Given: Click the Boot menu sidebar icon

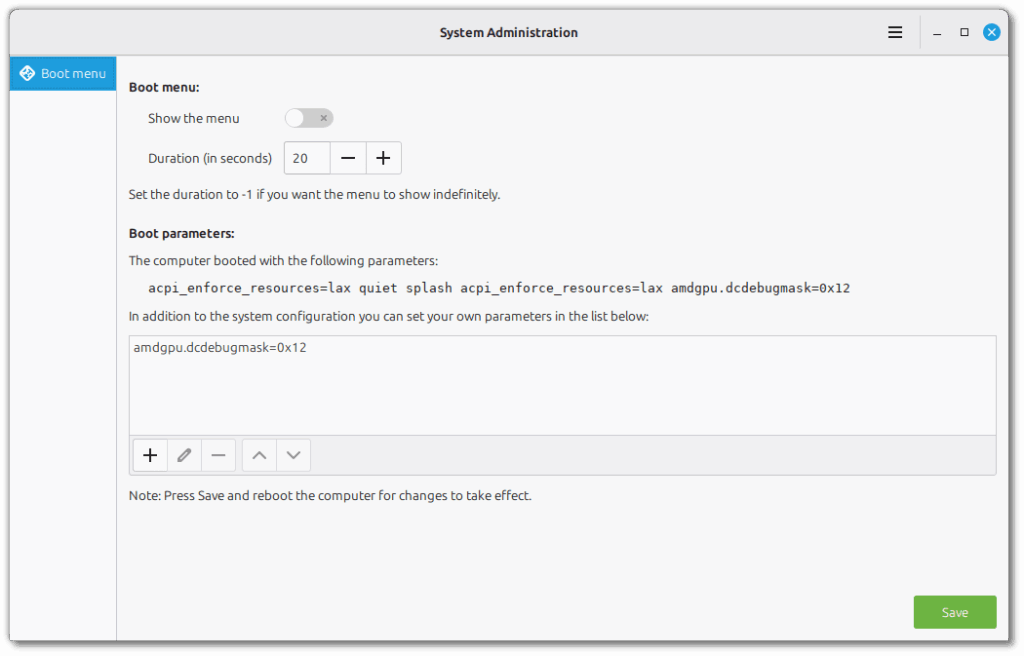Looking at the screenshot, I should (x=27, y=72).
